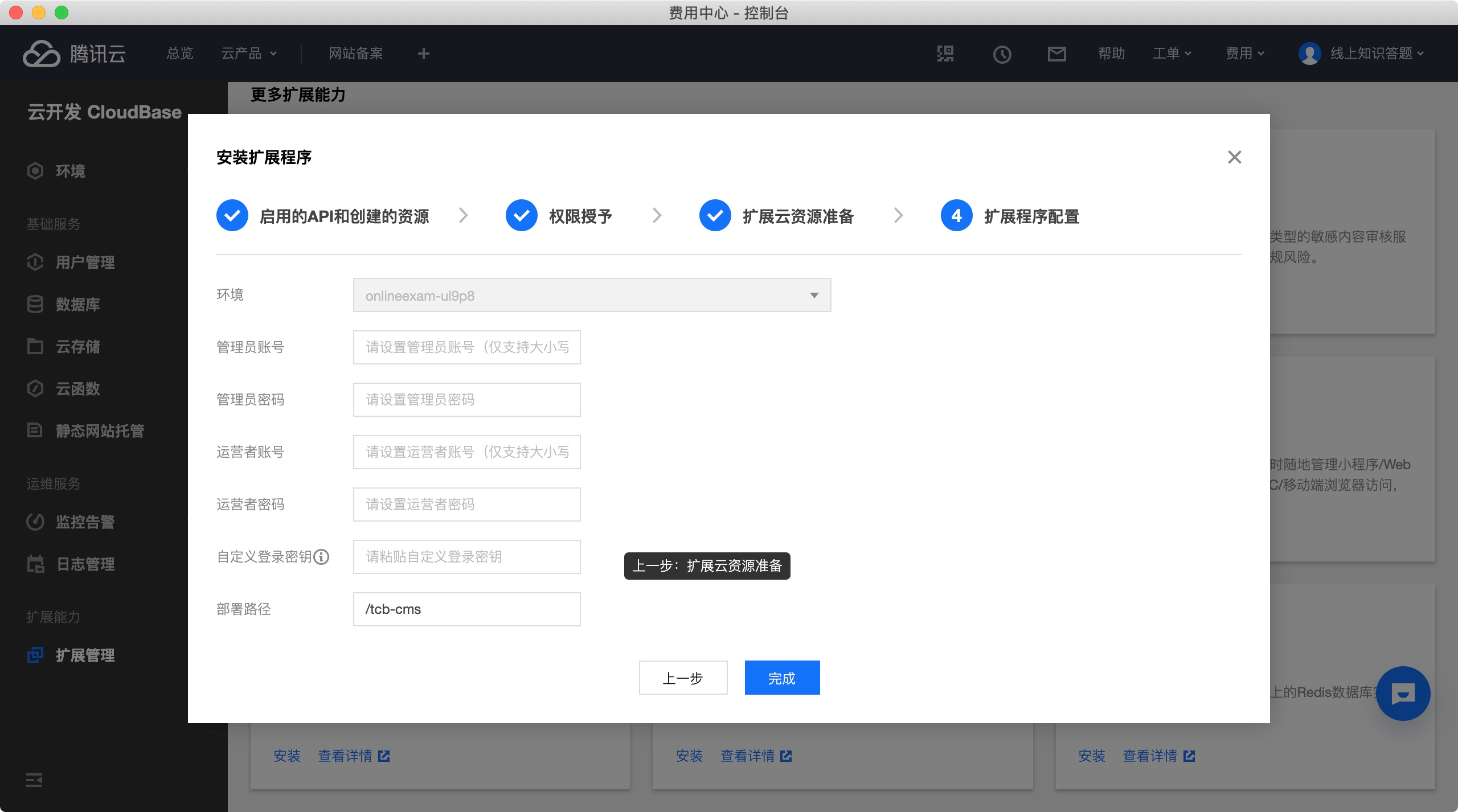Collapse sidebar with bottom-left menu icon
The height and width of the screenshot is (812, 1458).
point(34,780)
